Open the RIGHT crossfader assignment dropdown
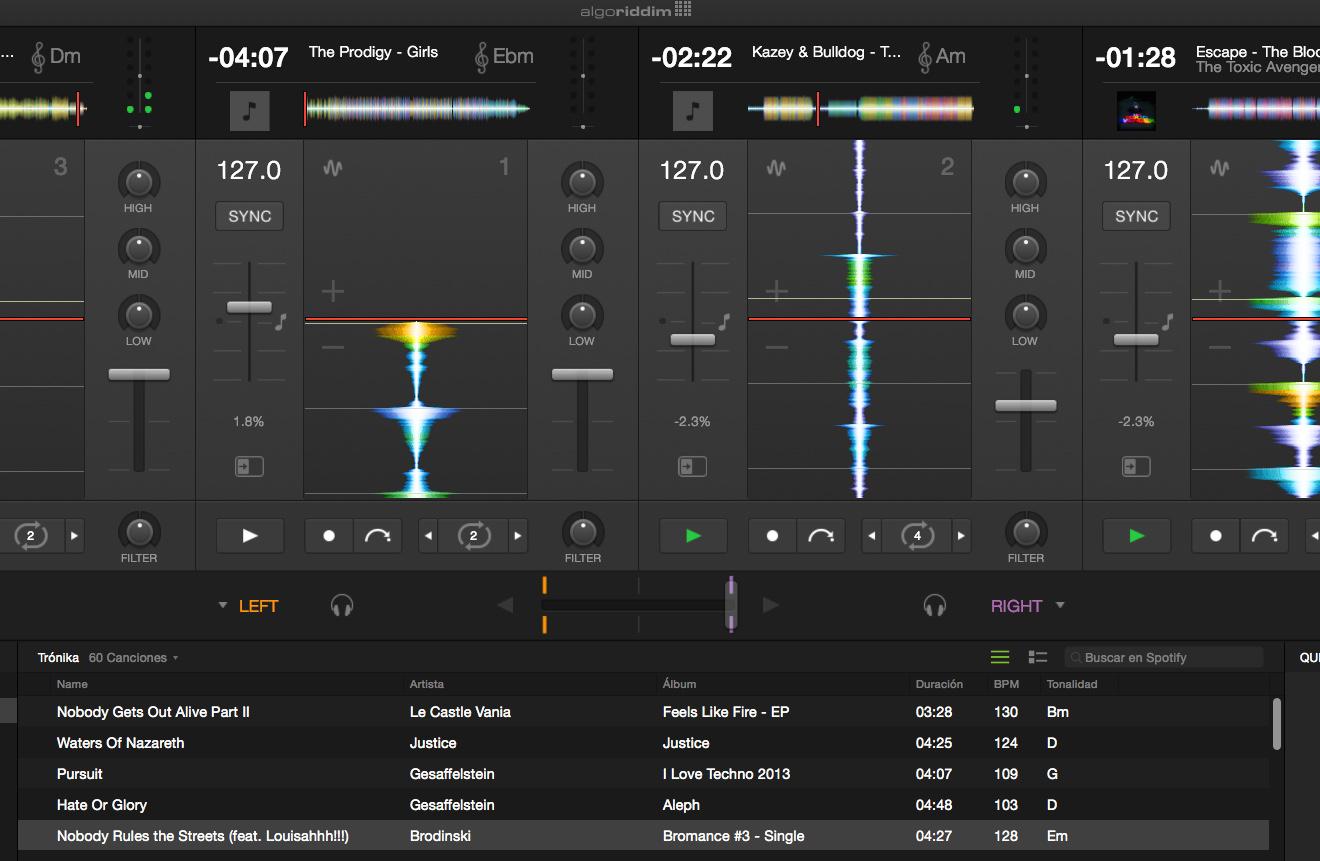The height and width of the screenshot is (861, 1320). coord(1028,606)
